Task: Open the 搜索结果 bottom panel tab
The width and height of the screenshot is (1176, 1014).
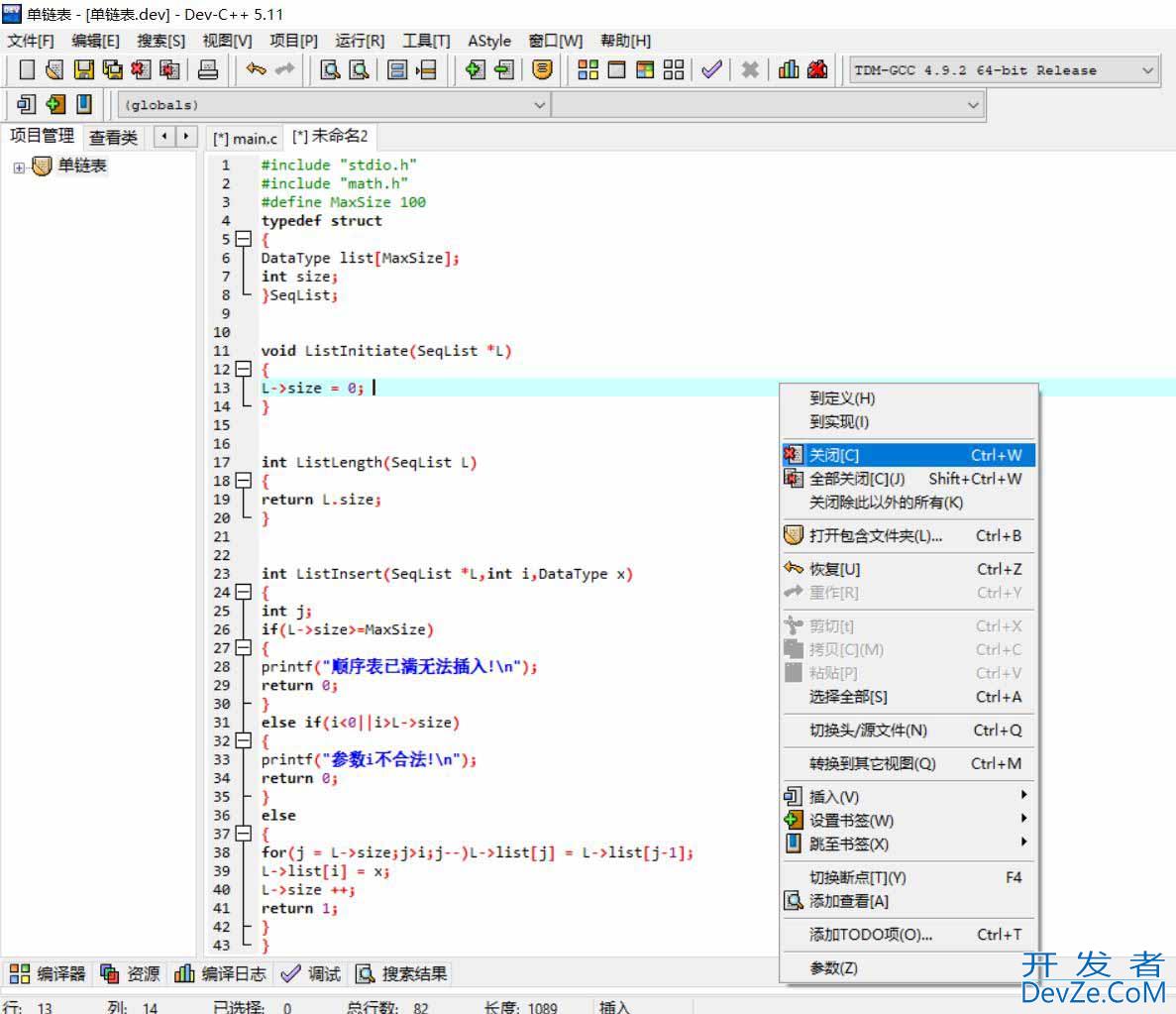Action: pos(401,974)
